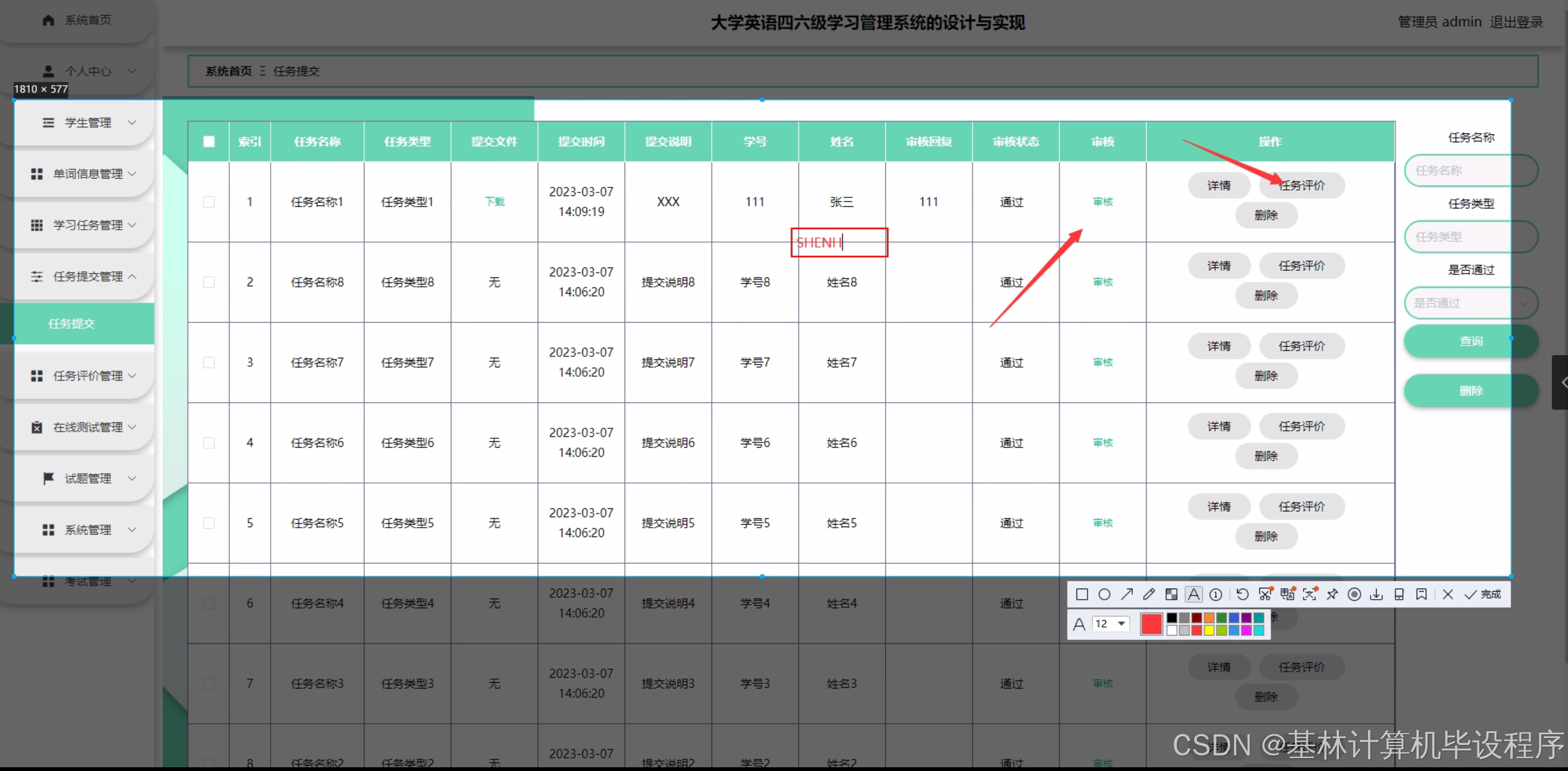Click the pin screenshot icon
1568x771 pixels.
(1332, 595)
